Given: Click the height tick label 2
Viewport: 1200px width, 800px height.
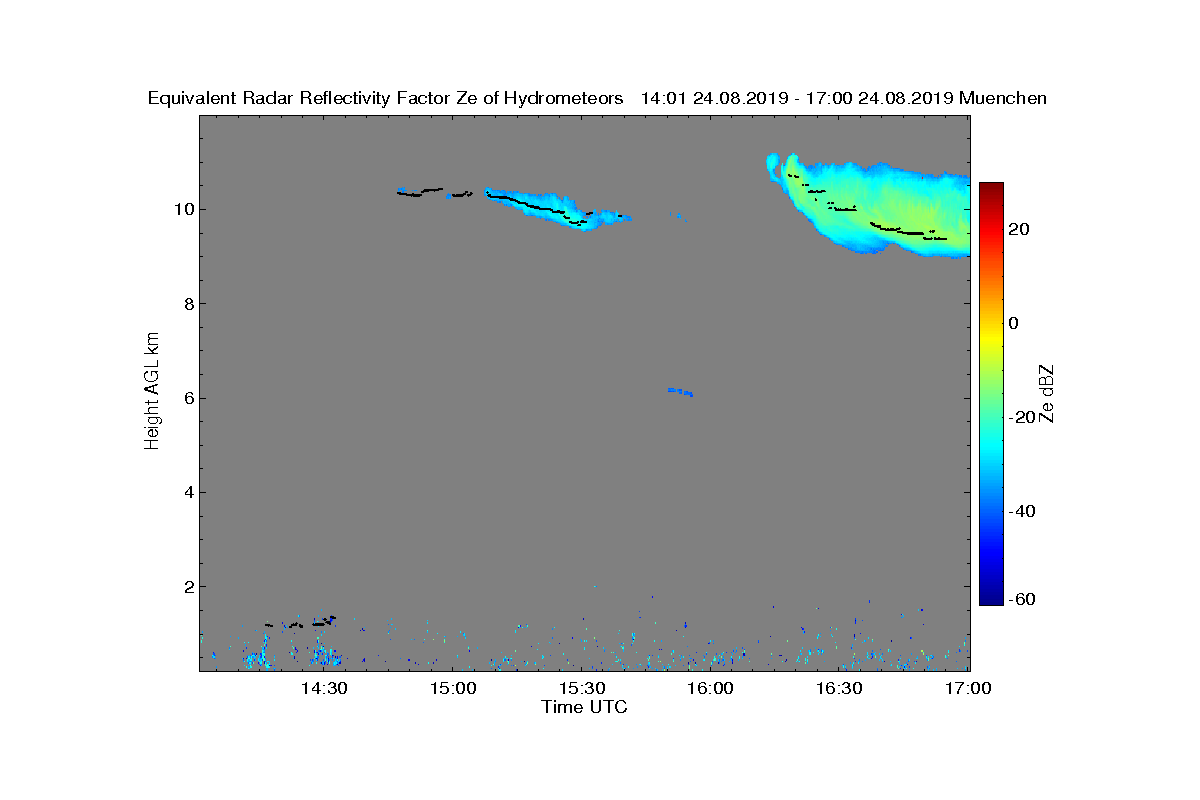Looking at the screenshot, I should 187,587.
